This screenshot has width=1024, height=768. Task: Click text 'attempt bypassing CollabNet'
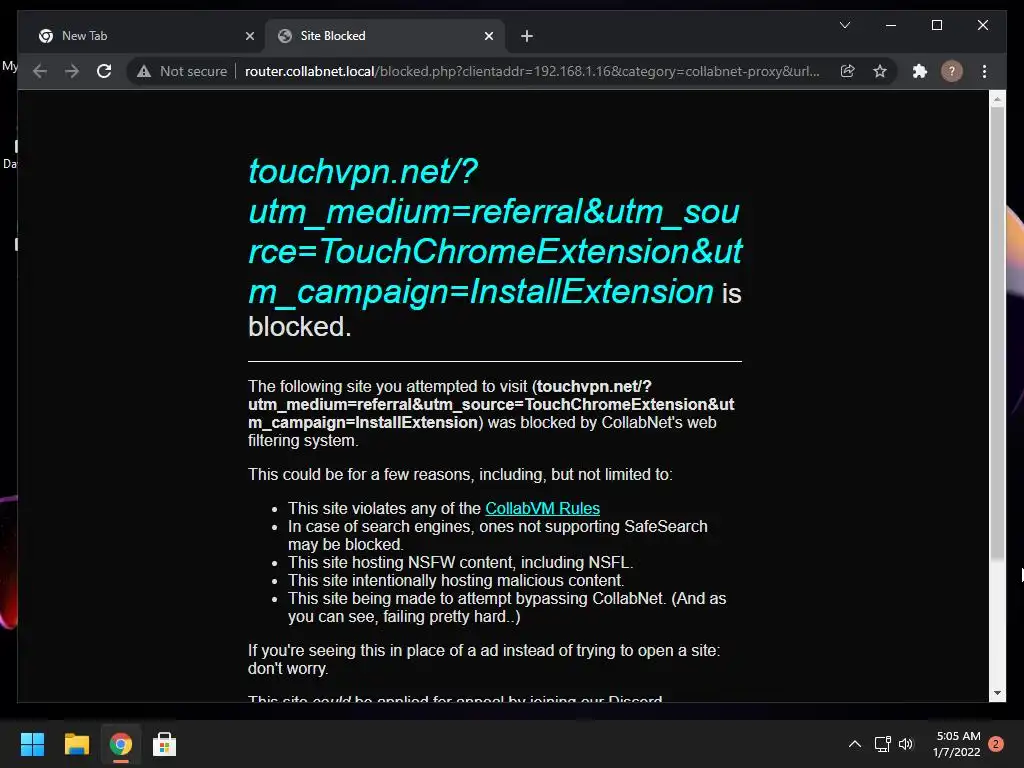pyautogui.click(x=560, y=598)
